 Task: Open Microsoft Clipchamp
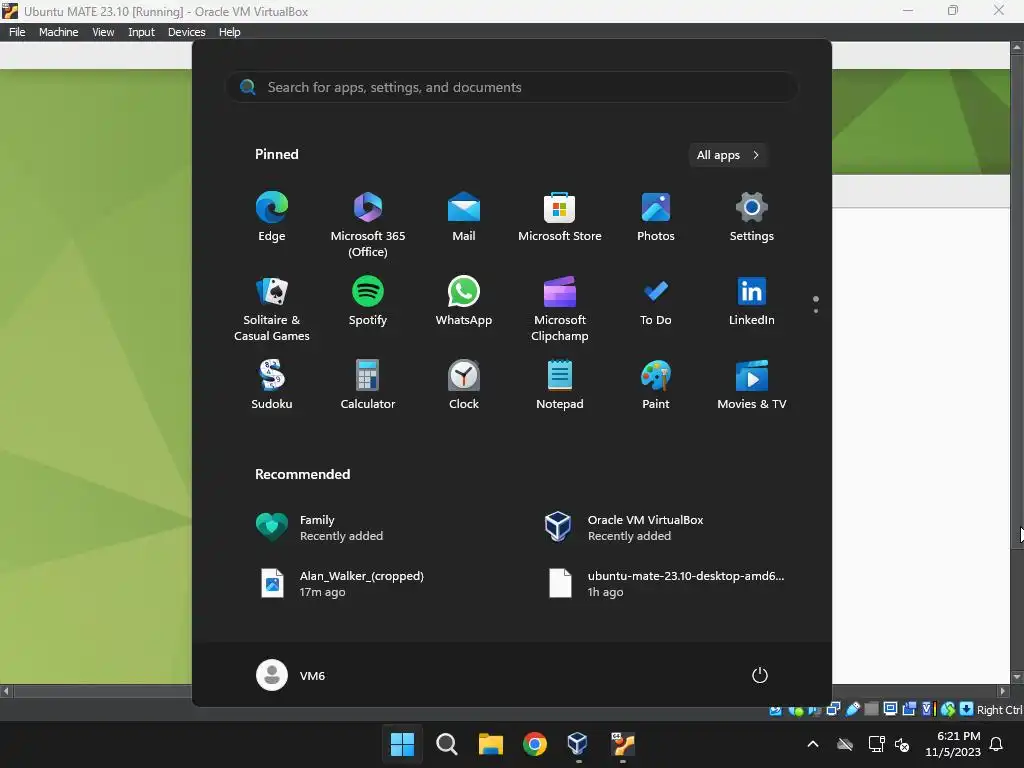560,308
